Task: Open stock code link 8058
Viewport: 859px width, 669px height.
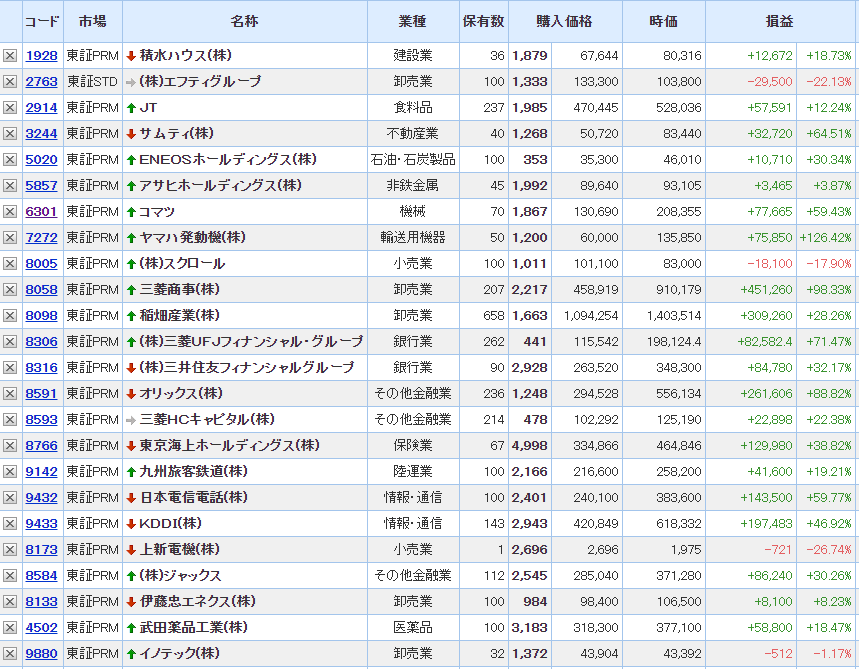Action: [41, 290]
